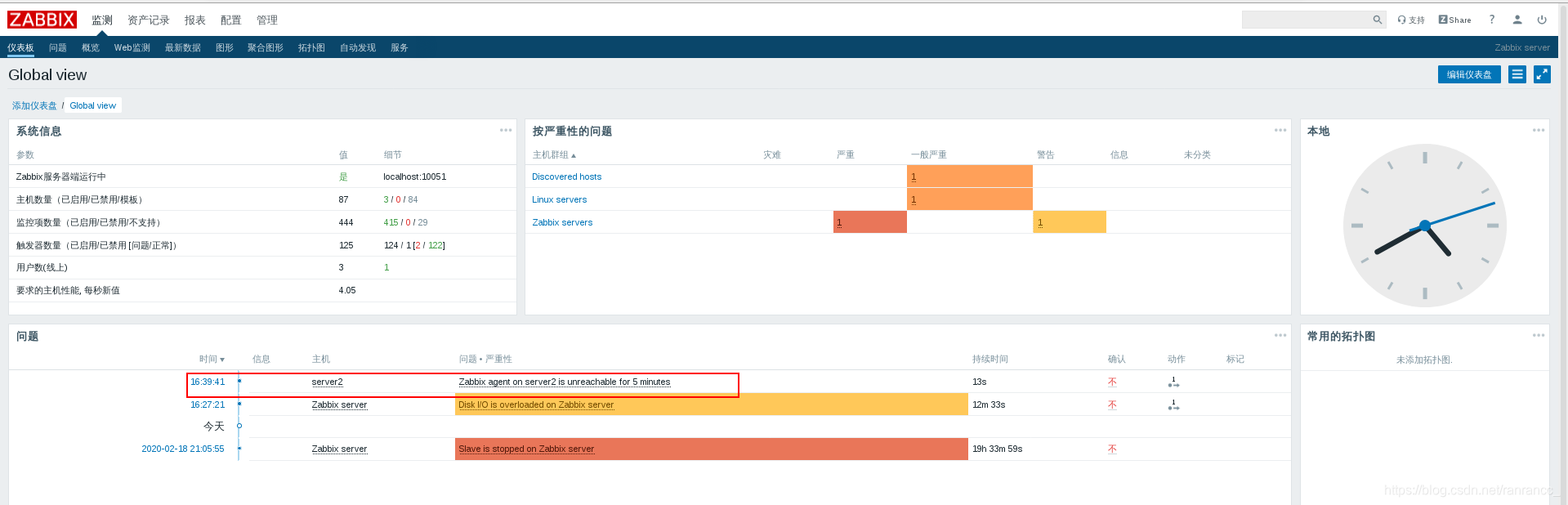Click actions icon for server2 problem
The image size is (1568, 505).
[x=1173, y=382]
